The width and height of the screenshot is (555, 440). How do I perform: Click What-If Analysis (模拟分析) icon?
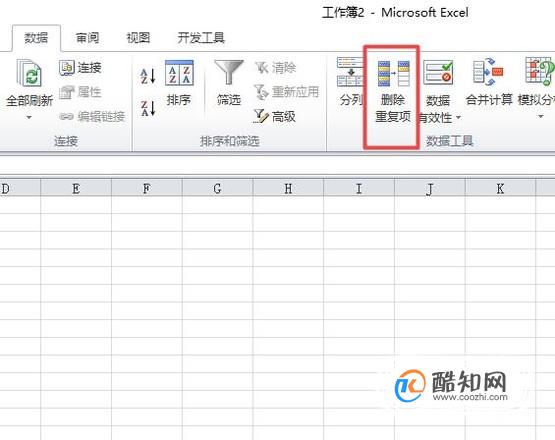[x=539, y=72]
